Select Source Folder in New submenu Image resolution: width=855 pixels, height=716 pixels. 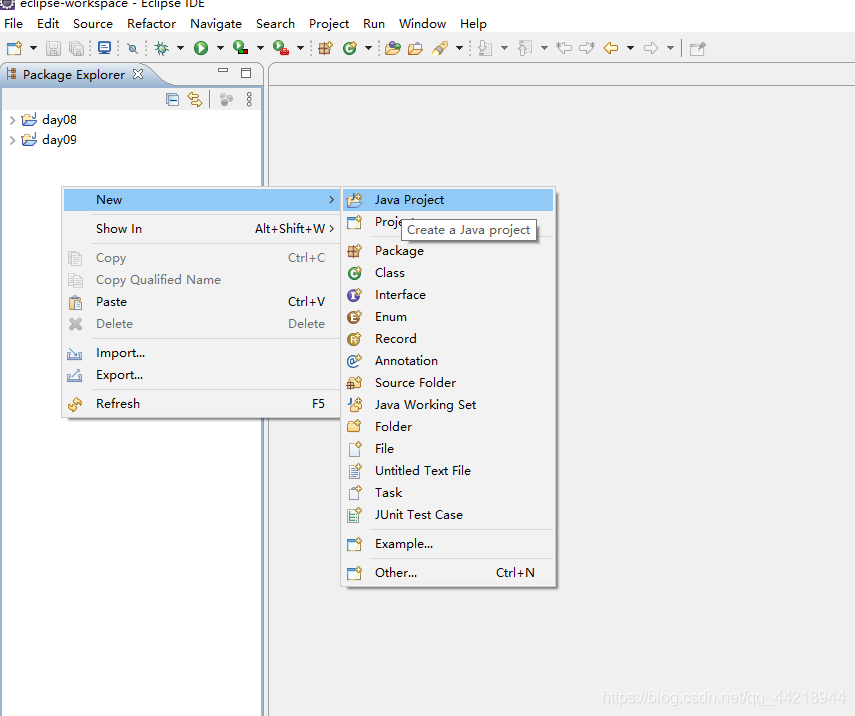[x=448, y=383]
